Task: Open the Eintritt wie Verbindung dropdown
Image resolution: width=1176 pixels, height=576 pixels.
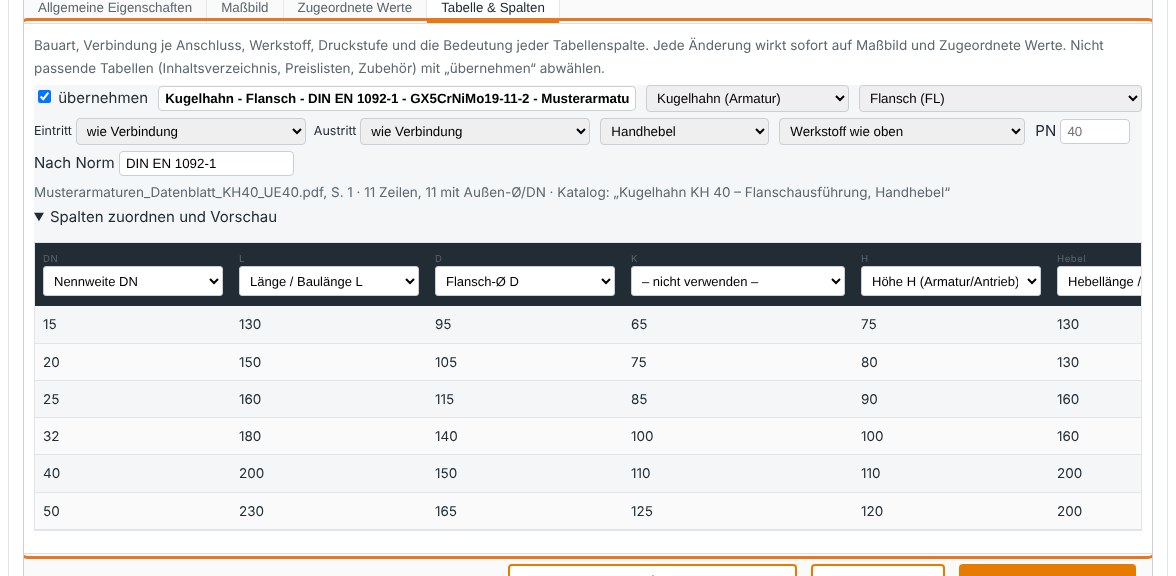Action: [x=190, y=131]
